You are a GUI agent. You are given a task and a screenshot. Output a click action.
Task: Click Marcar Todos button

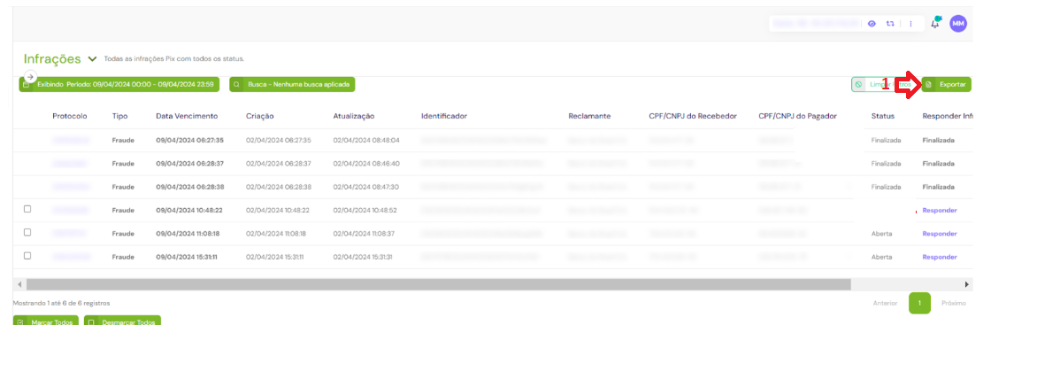[x=46, y=322]
